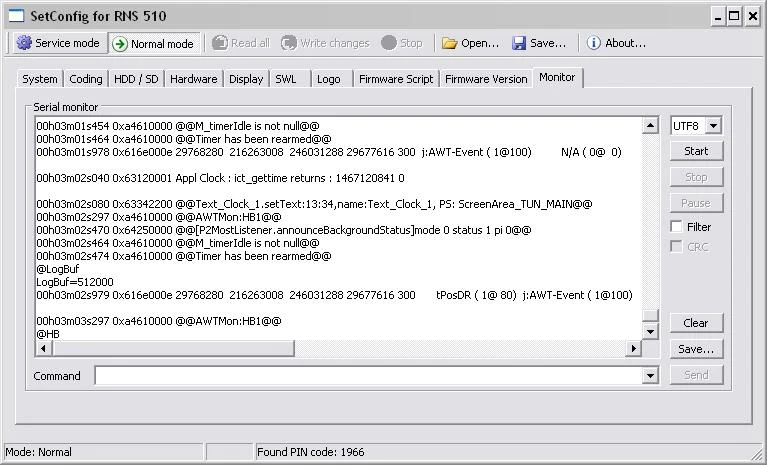767x465 pixels.
Task: Switch to the System tab
Action: 40,79
